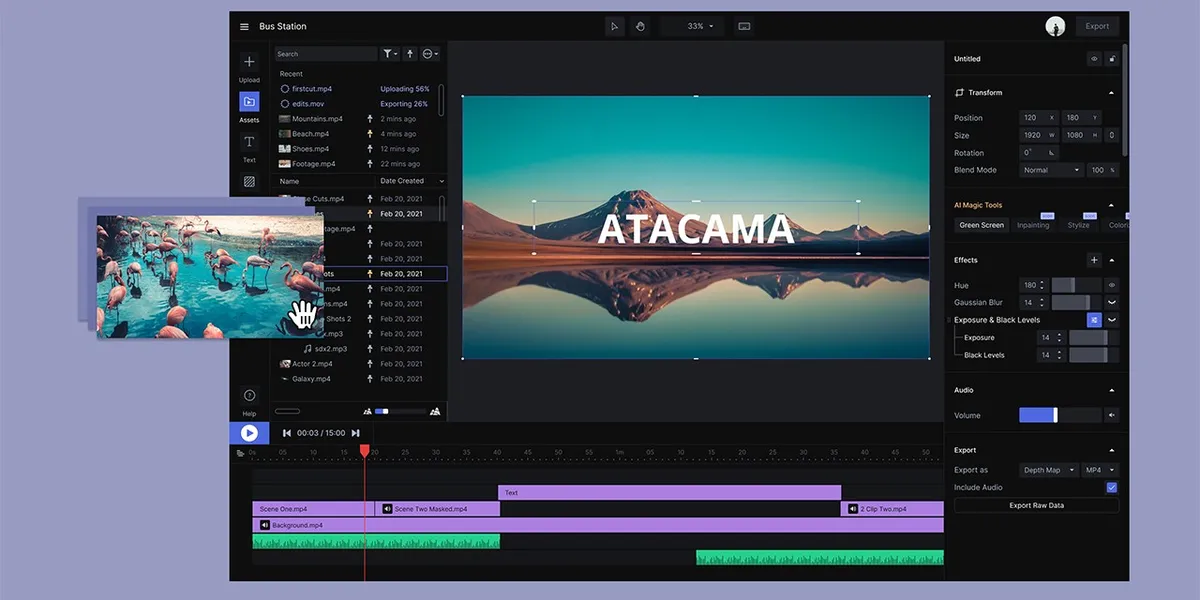Screen dimensions: 1200x600
Task: Skip to next frame in timeline controls
Action: click(355, 433)
